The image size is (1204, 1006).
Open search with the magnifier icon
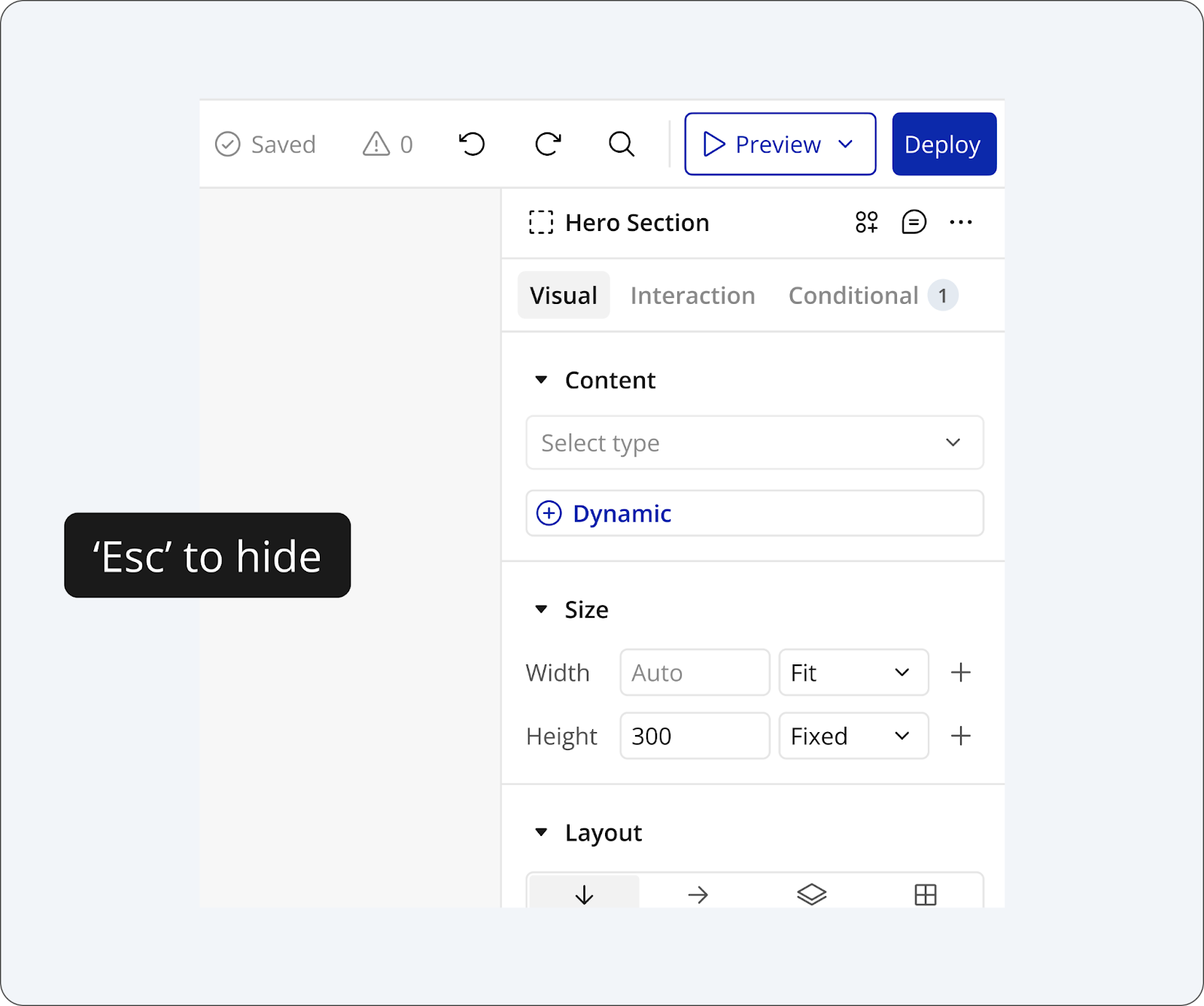(x=622, y=144)
